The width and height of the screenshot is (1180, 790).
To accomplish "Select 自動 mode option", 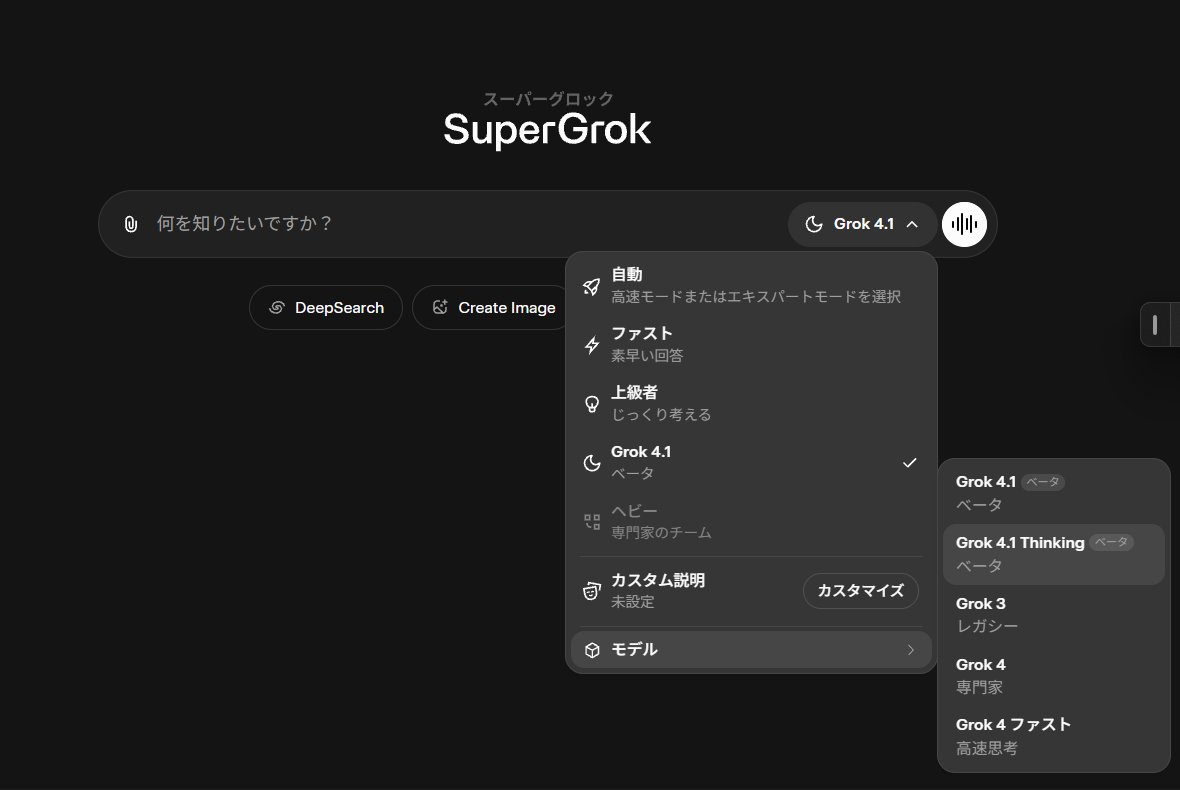I will pyautogui.click(x=751, y=286).
